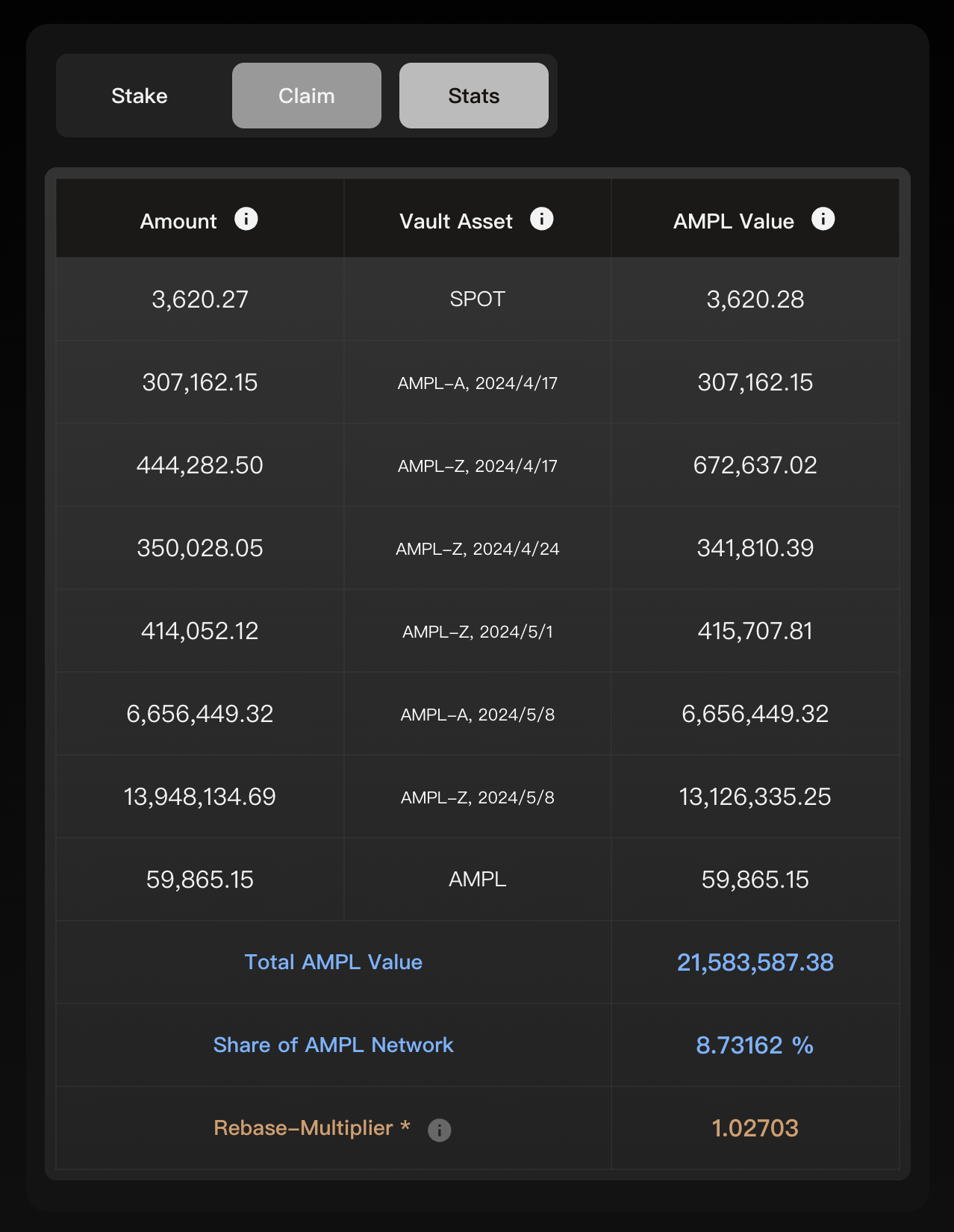Click the Rebase-Multiplier info icon

click(x=439, y=1130)
